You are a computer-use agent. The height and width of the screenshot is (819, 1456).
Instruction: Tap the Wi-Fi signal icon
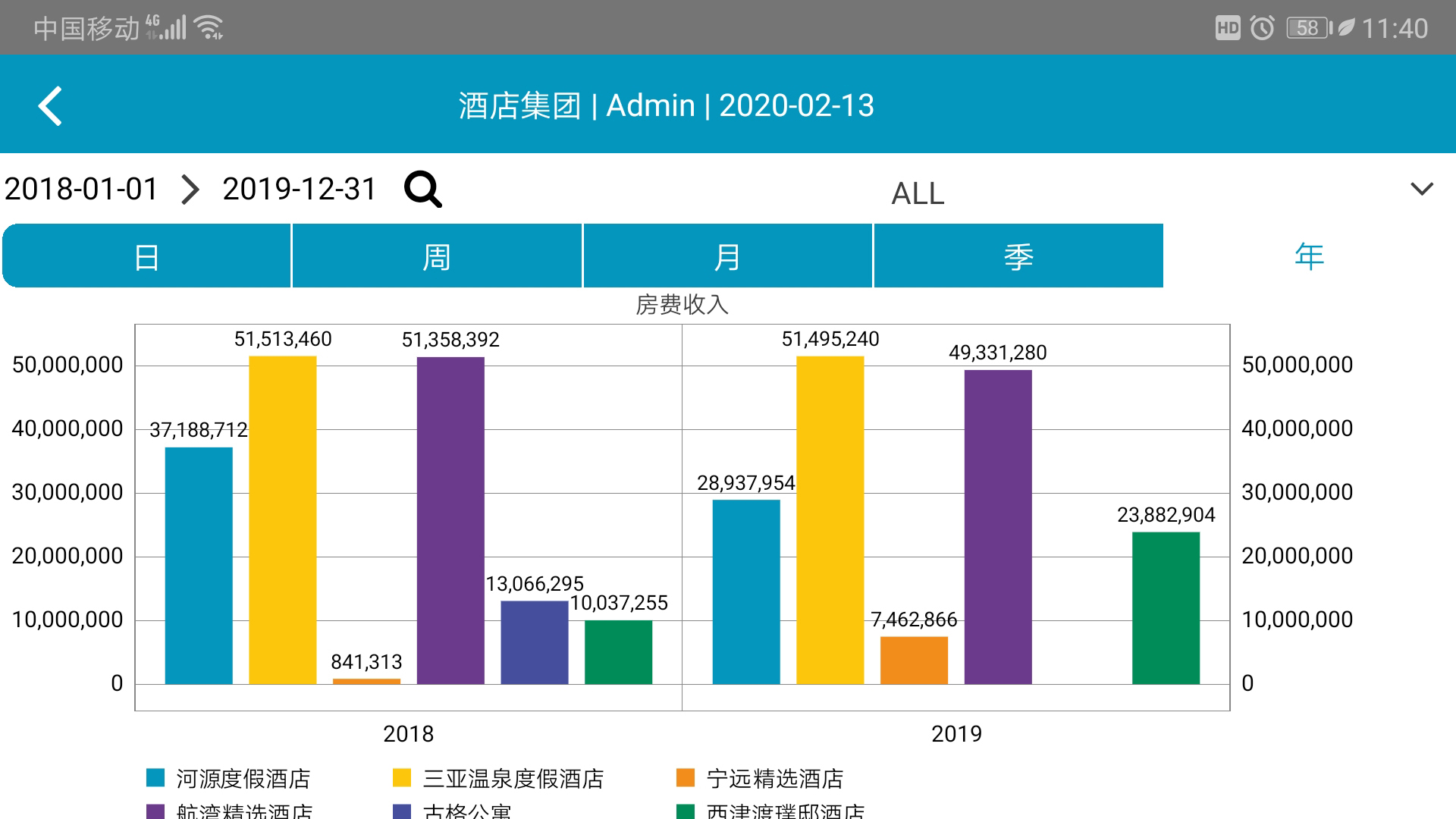209,28
